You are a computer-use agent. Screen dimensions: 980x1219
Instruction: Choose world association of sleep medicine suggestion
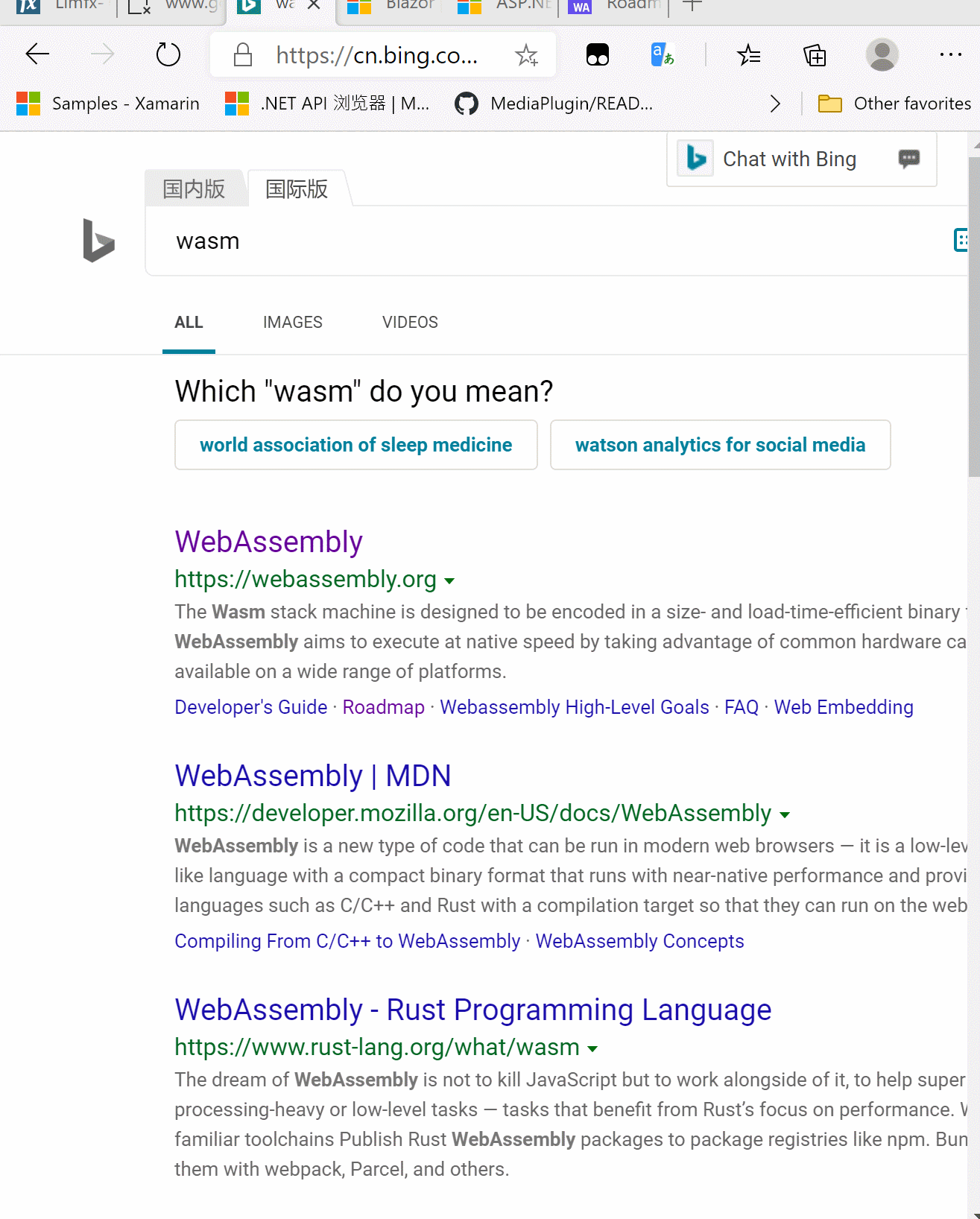click(x=356, y=445)
